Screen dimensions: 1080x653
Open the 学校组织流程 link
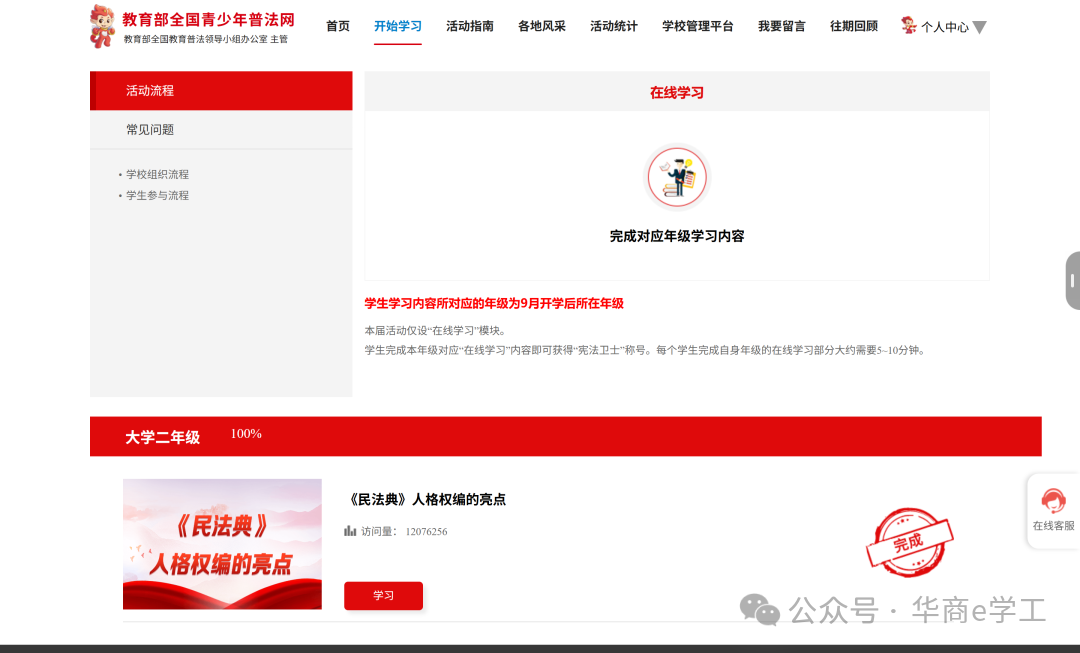pos(157,174)
